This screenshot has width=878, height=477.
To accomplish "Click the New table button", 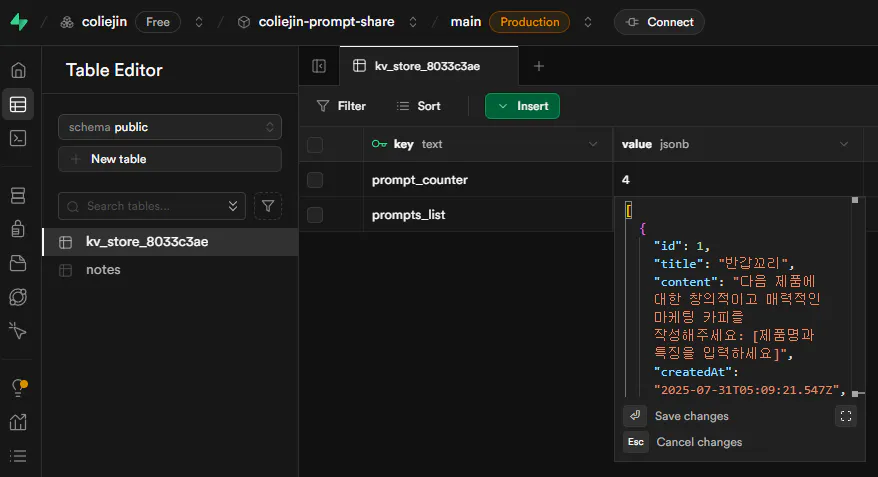I will [170, 159].
